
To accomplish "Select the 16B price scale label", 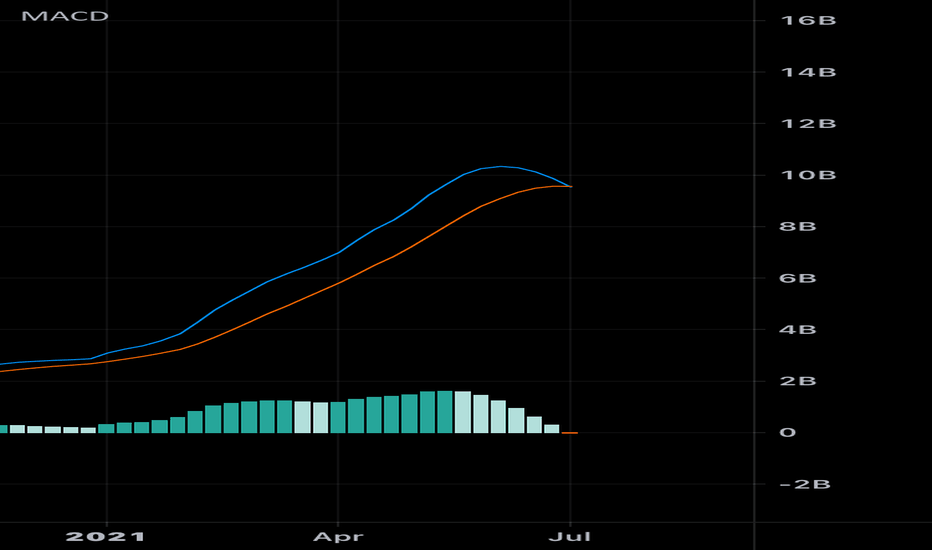I will tap(808, 20).
